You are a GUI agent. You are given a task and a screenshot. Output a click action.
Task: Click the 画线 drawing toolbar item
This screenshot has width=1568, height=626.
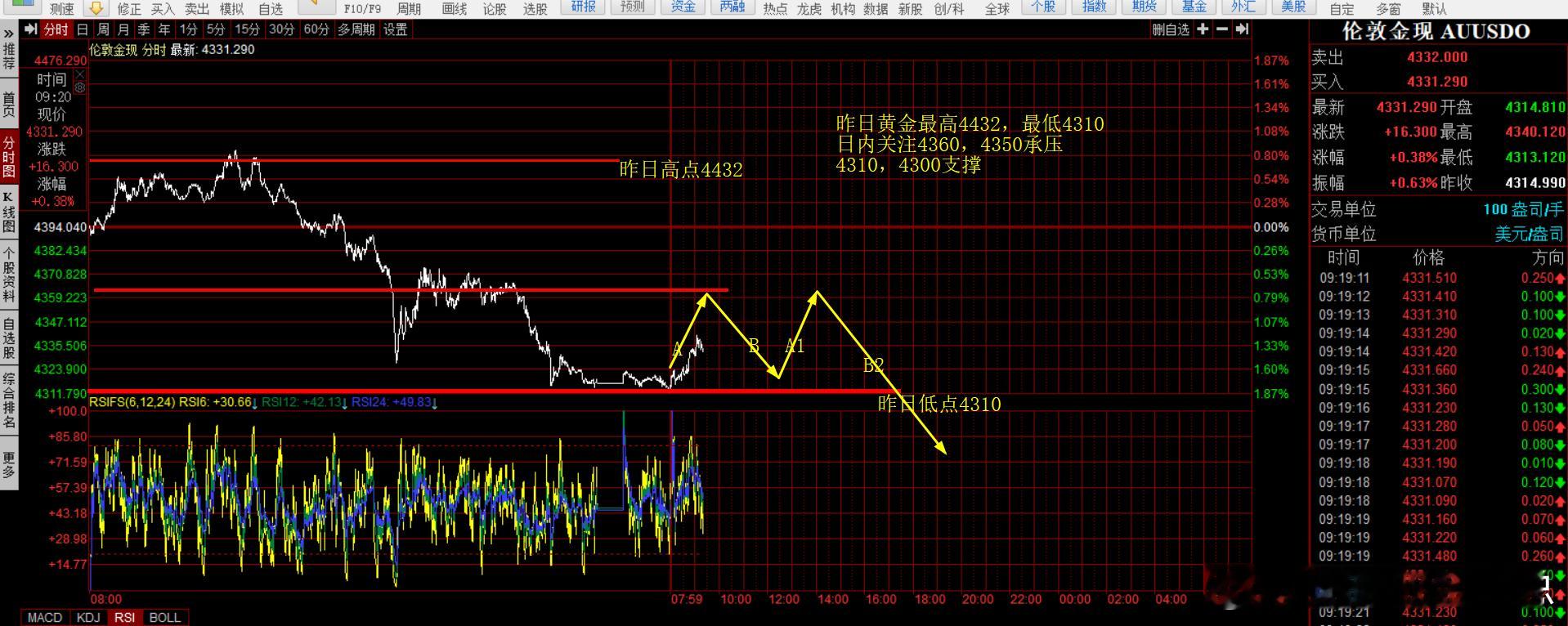tap(454, 9)
